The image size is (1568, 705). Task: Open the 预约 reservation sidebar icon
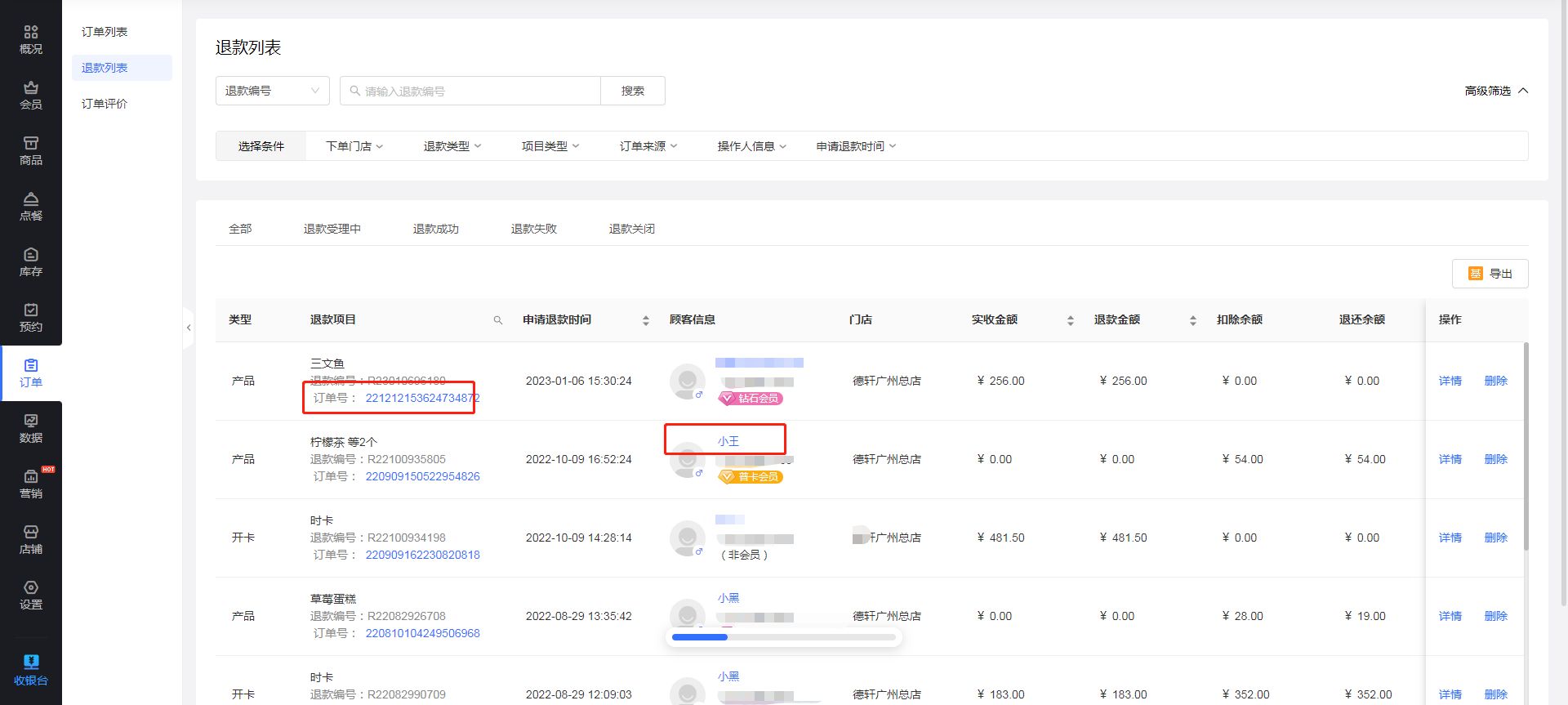[31, 317]
